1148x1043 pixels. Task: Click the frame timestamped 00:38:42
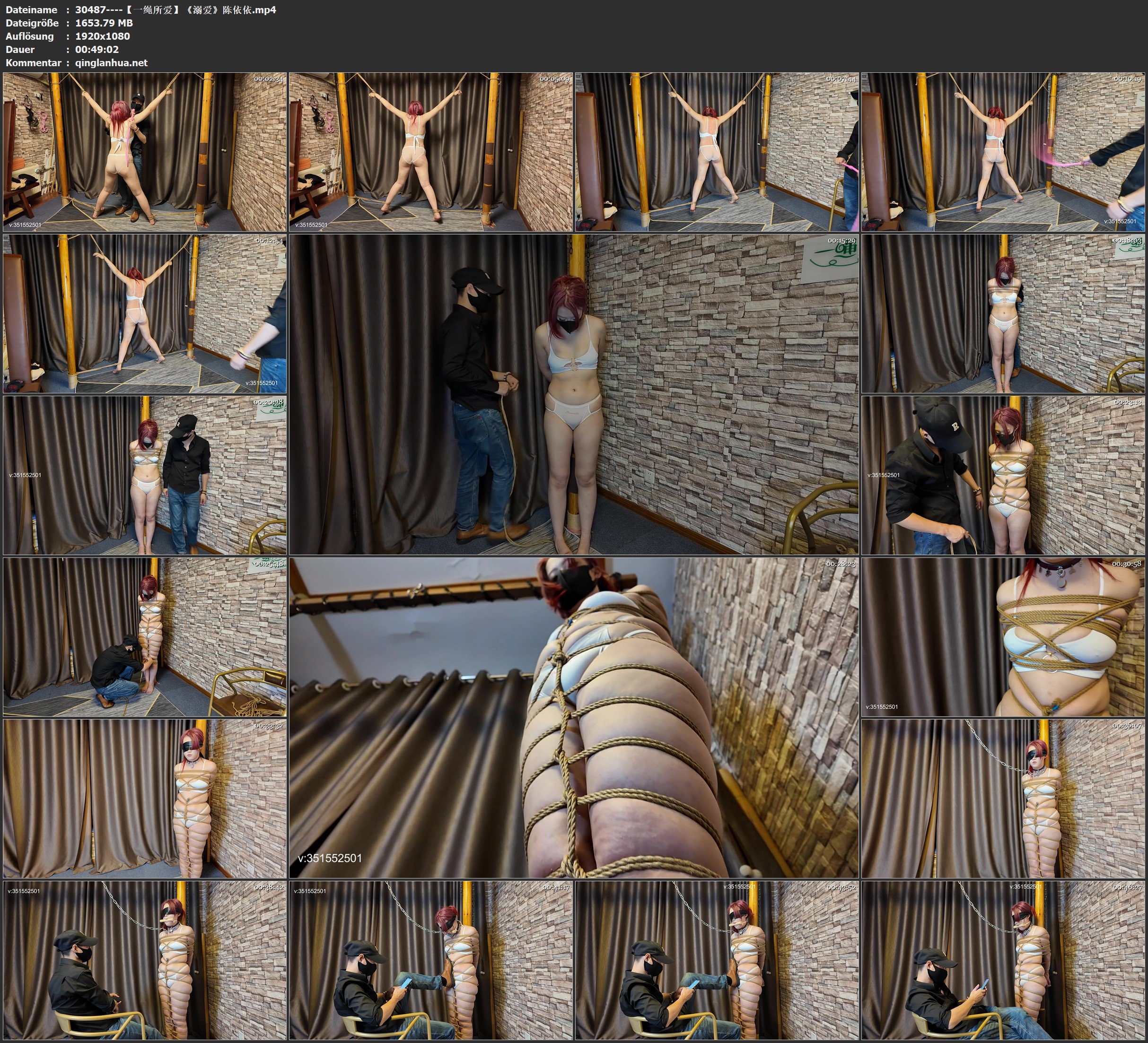click(145, 960)
